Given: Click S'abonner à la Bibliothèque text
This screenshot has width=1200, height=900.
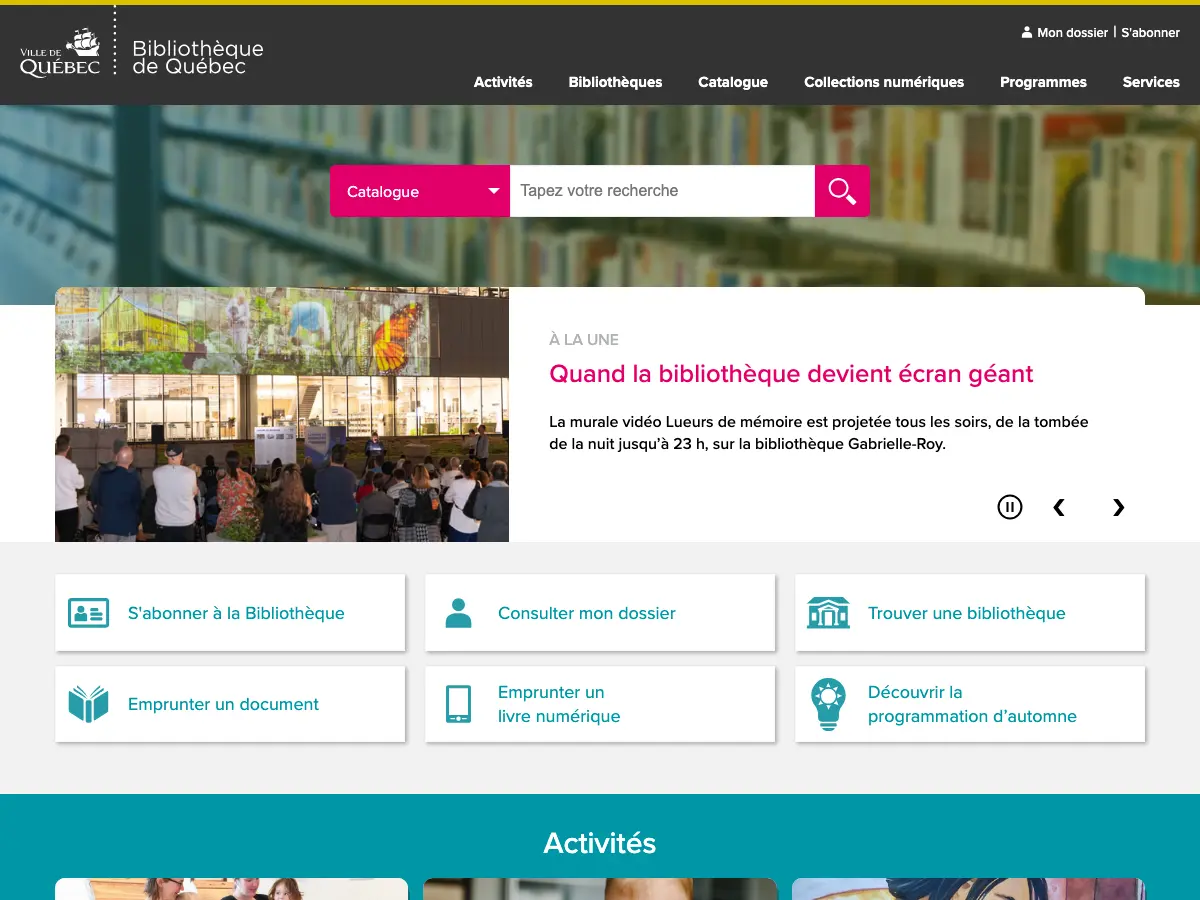Looking at the screenshot, I should pos(236,613).
